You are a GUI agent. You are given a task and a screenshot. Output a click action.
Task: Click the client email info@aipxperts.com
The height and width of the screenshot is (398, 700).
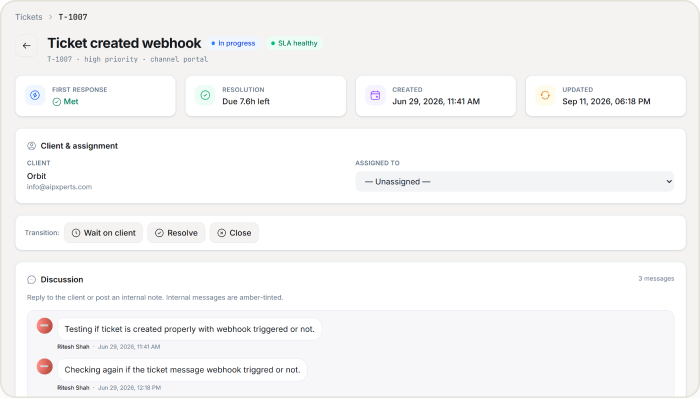click(x=59, y=187)
